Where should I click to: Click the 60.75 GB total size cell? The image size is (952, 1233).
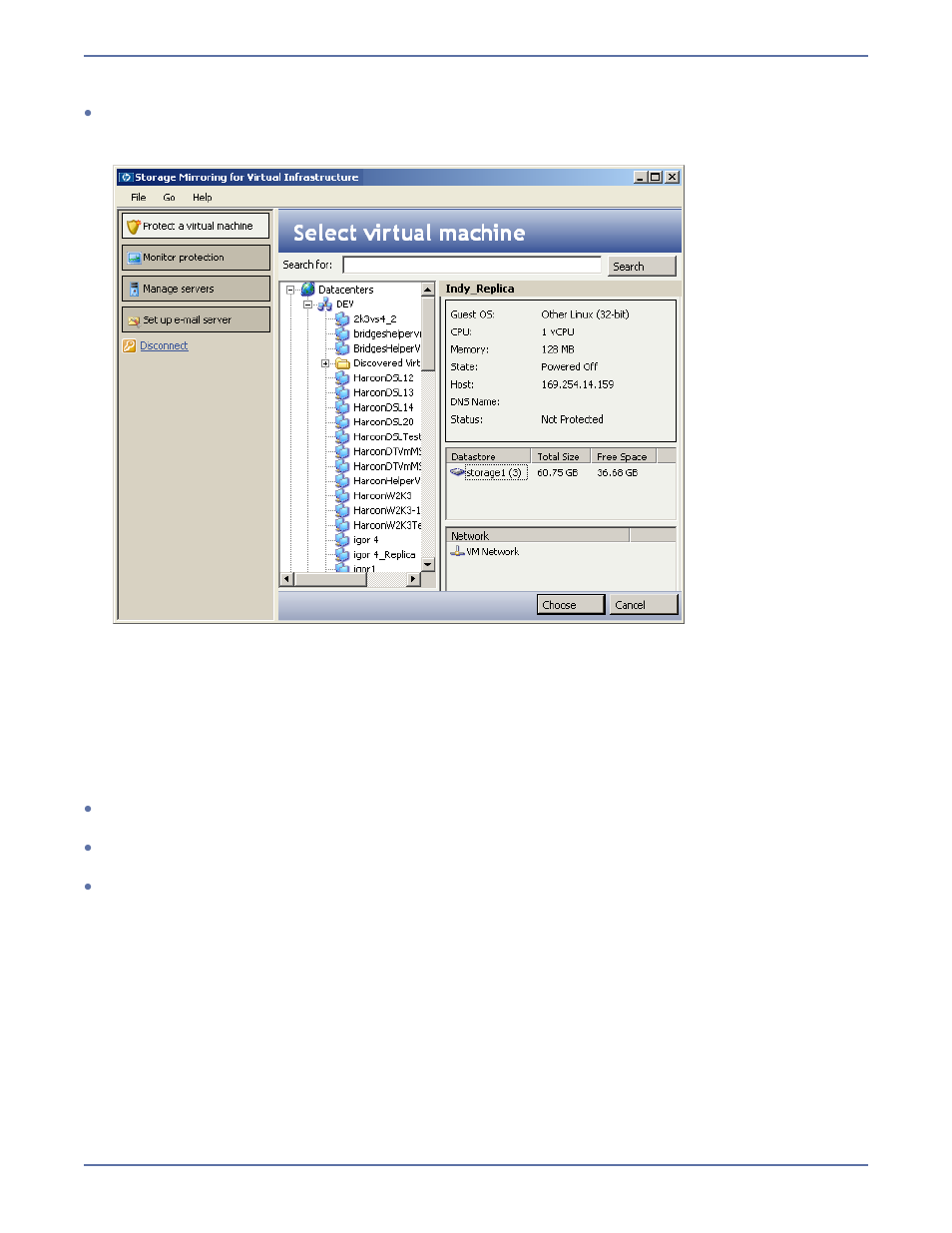[x=558, y=473]
